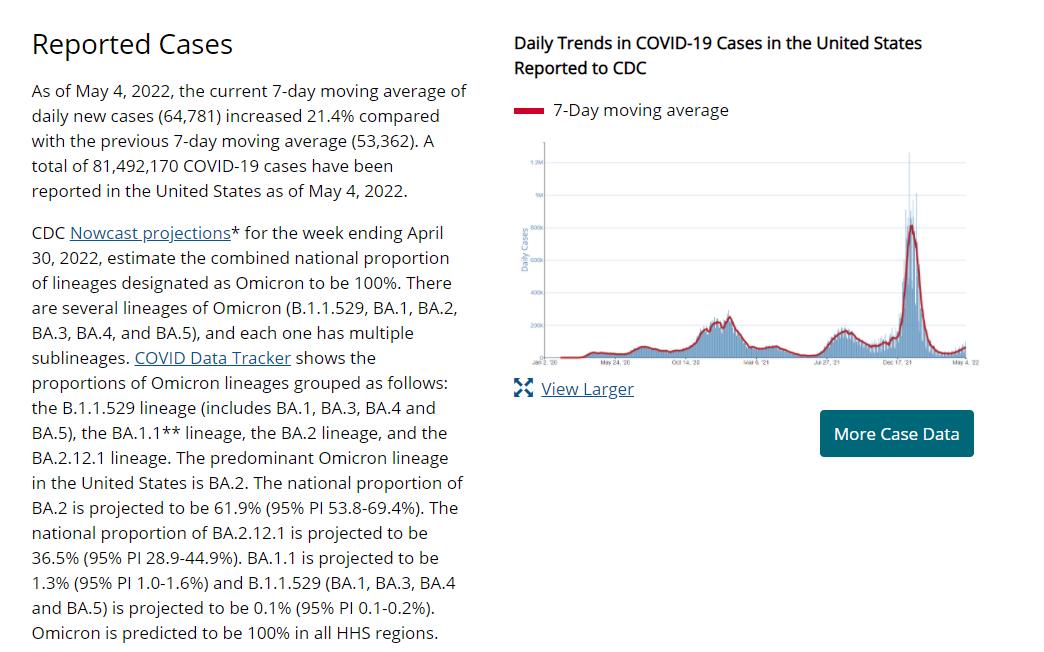
Task: Click the red 7-Day moving average legend swatch
Action: [x=529, y=111]
